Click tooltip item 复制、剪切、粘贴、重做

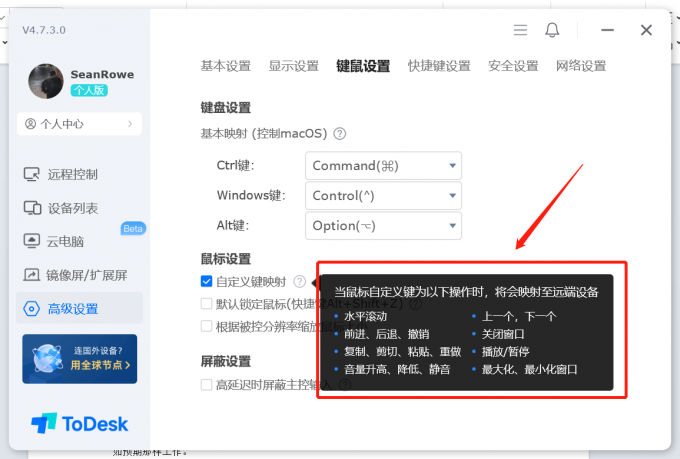[402, 351]
